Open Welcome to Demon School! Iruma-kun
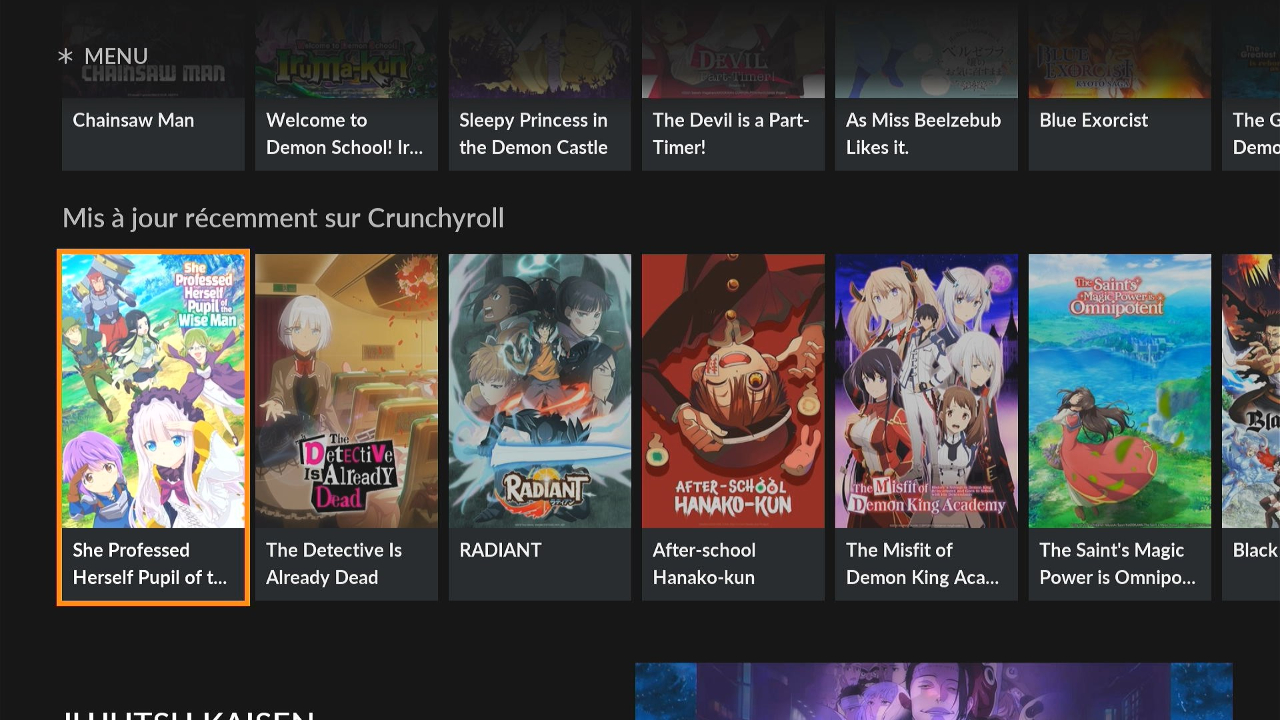This screenshot has height=720, width=1280. click(346, 50)
